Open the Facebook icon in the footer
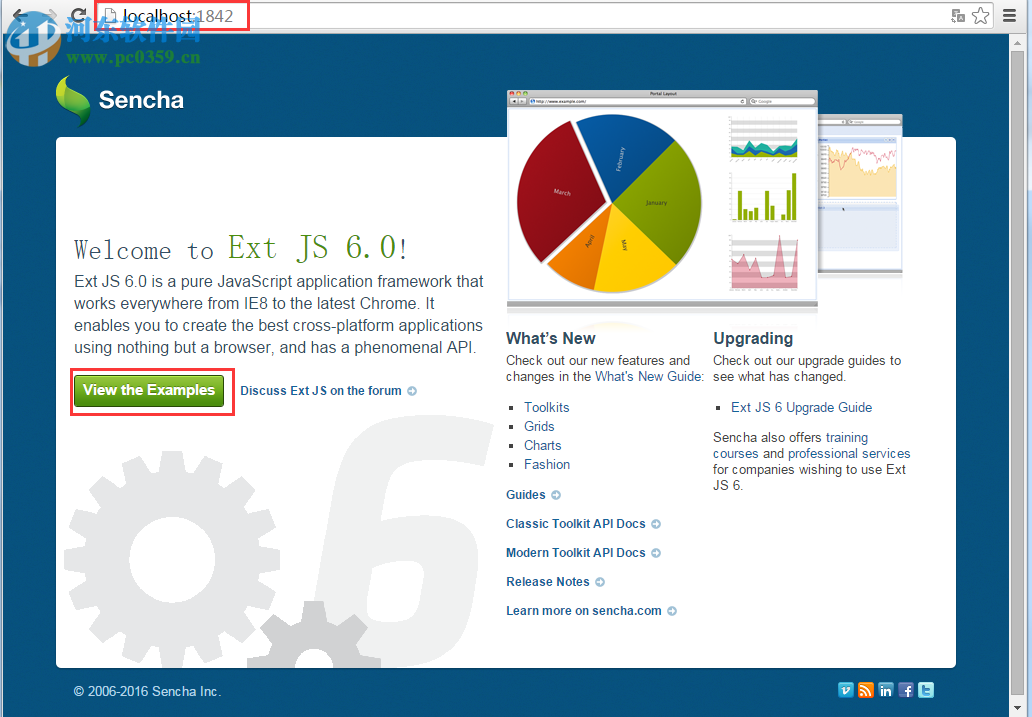This screenshot has width=1032, height=717. click(x=905, y=690)
